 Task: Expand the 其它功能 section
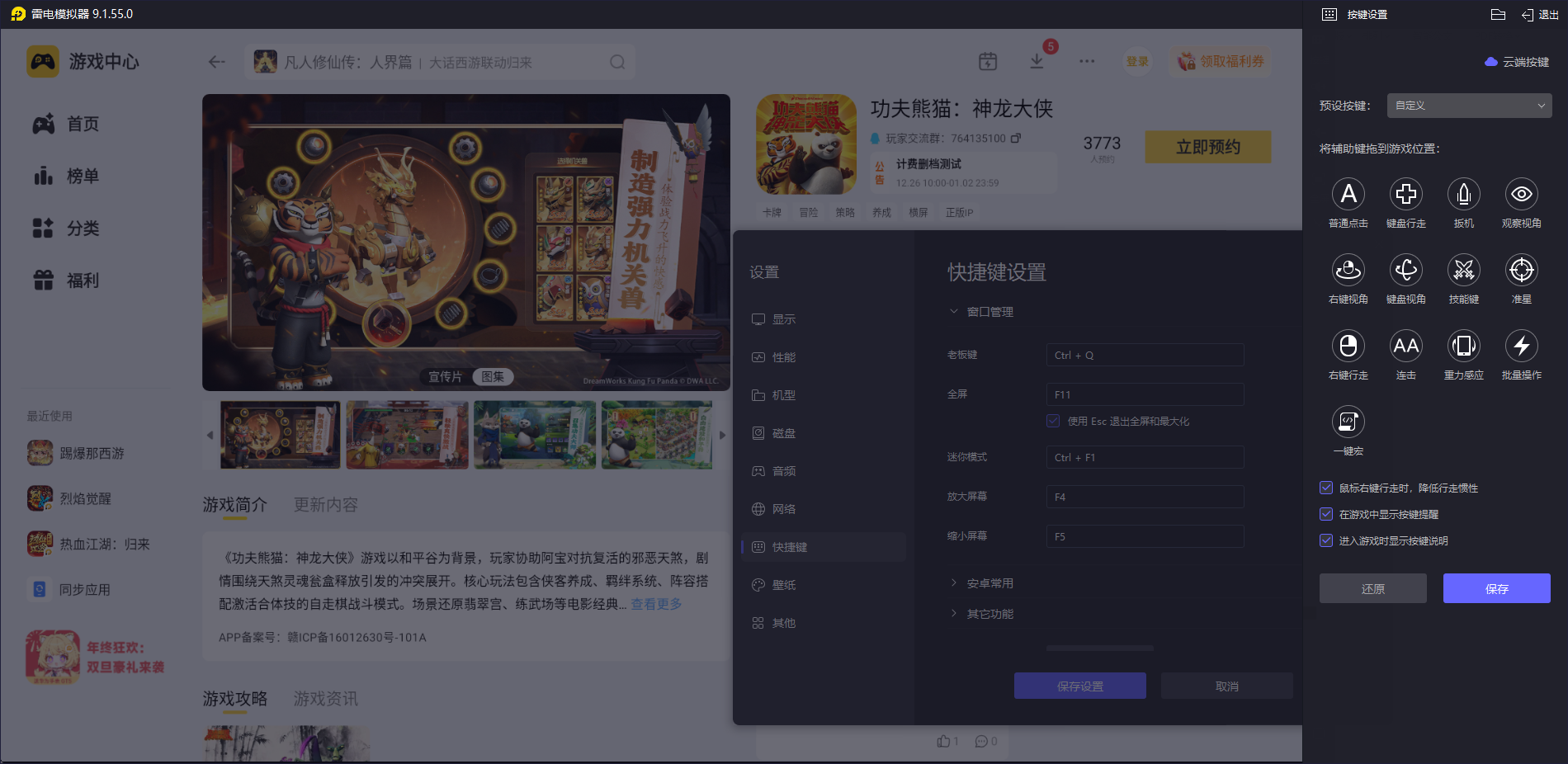coord(981,614)
